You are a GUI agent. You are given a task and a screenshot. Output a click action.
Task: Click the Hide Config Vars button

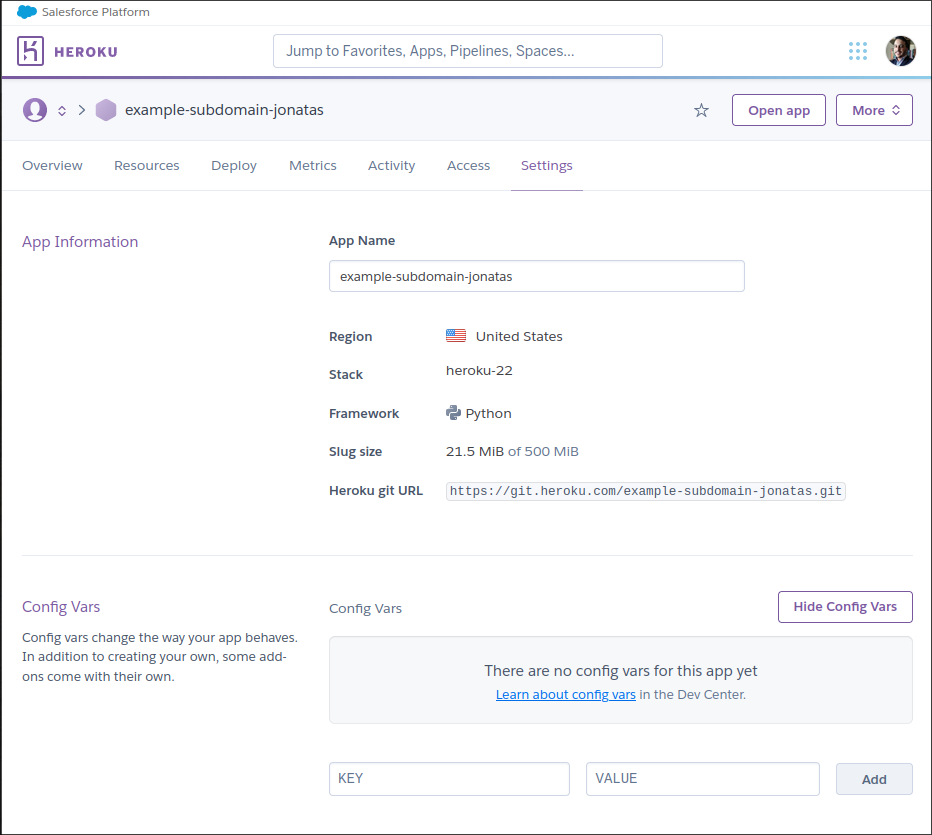click(x=845, y=607)
